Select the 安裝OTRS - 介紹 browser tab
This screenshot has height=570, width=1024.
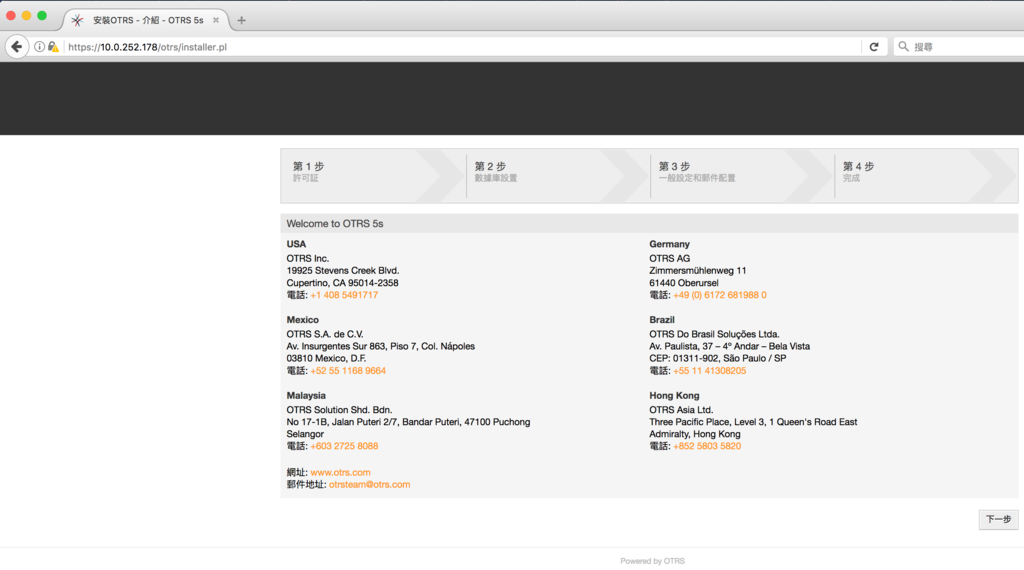click(147, 20)
